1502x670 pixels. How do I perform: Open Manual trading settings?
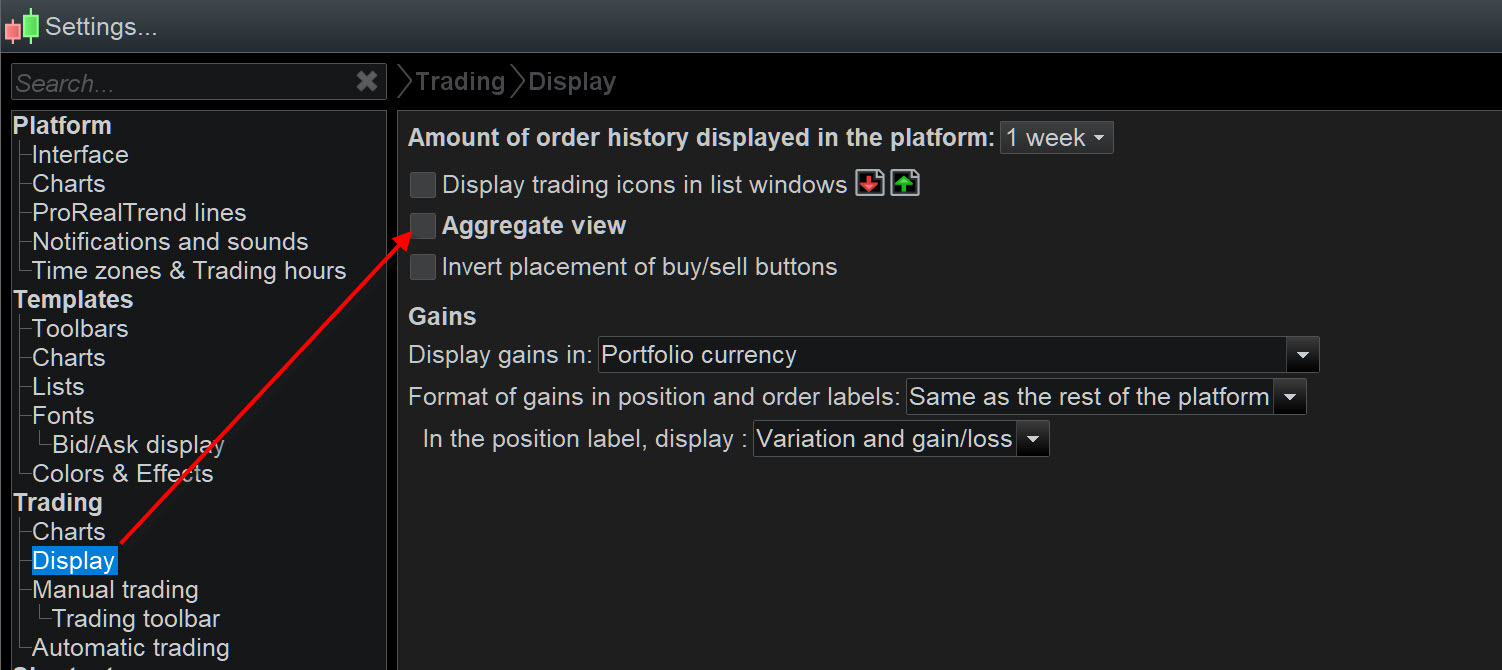tap(115, 590)
